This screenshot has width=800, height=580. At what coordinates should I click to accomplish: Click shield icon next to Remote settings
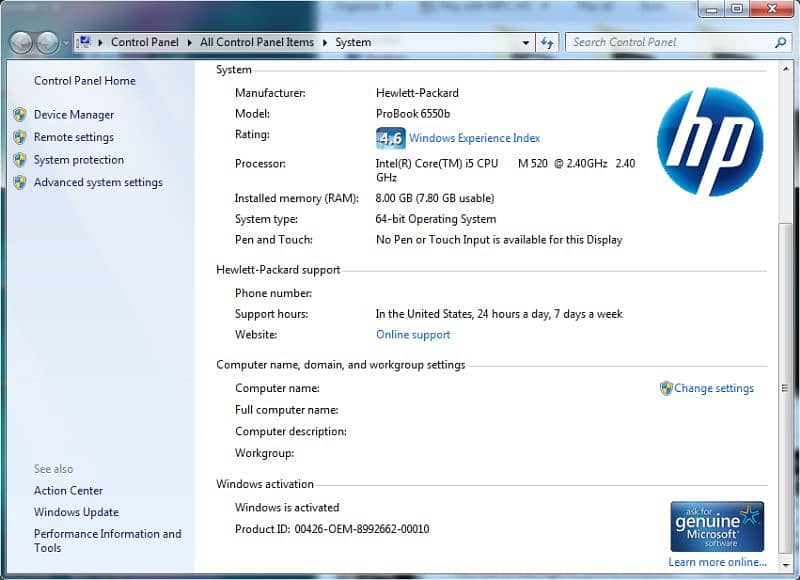(20, 137)
